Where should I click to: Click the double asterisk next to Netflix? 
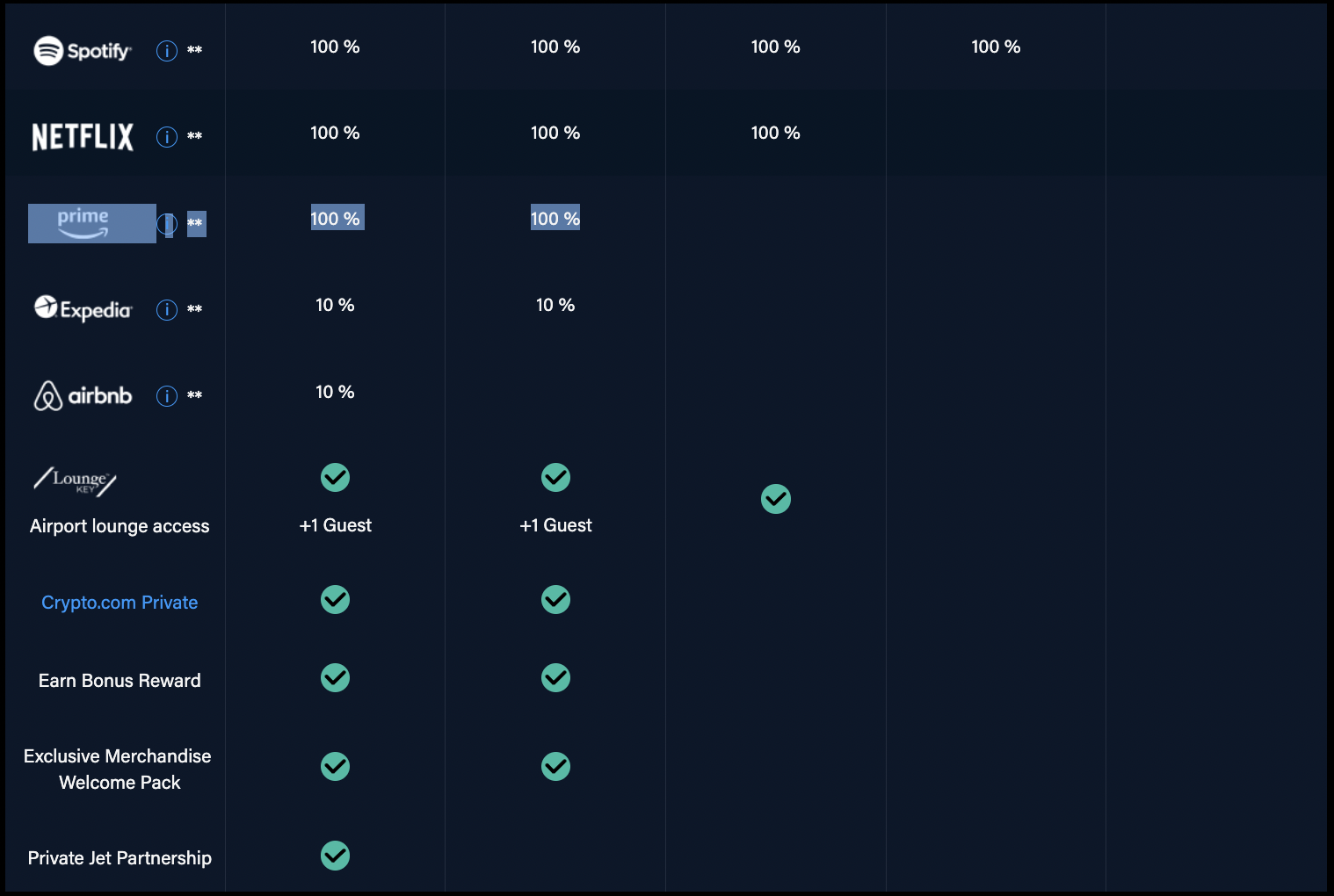tap(195, 136)
